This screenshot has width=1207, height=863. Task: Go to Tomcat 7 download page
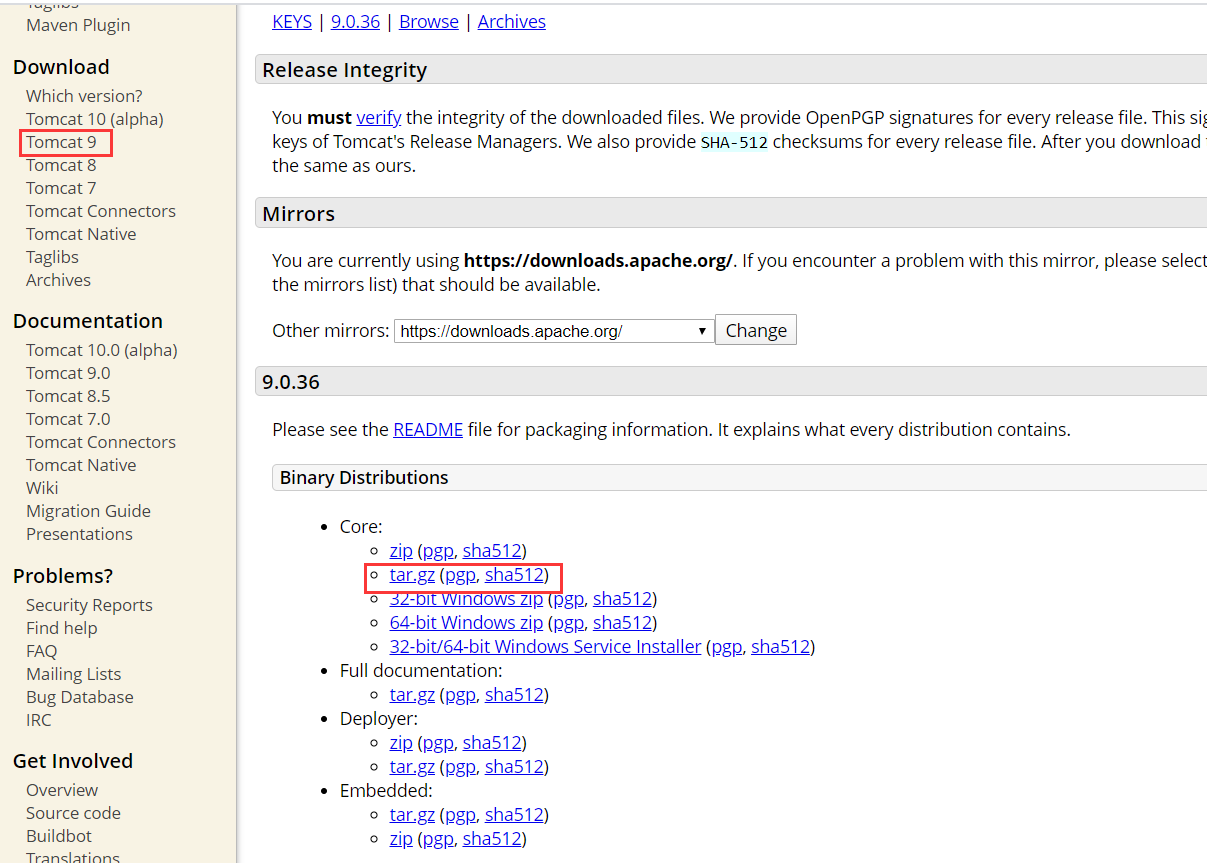[x=61, y=188]
